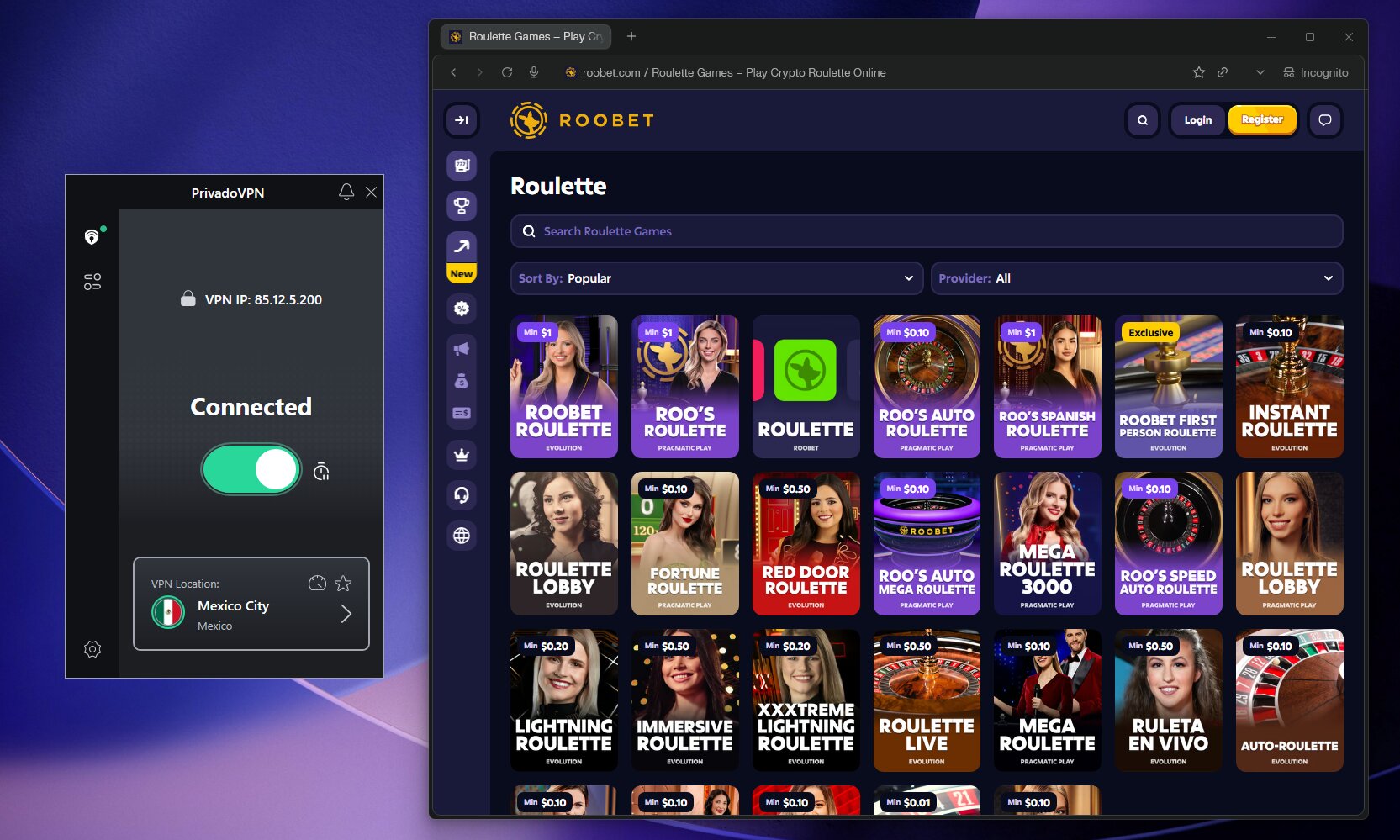Open the green Roulette Roobet original card
This screenshot has width=1400, height=840.
coord(806,387)
